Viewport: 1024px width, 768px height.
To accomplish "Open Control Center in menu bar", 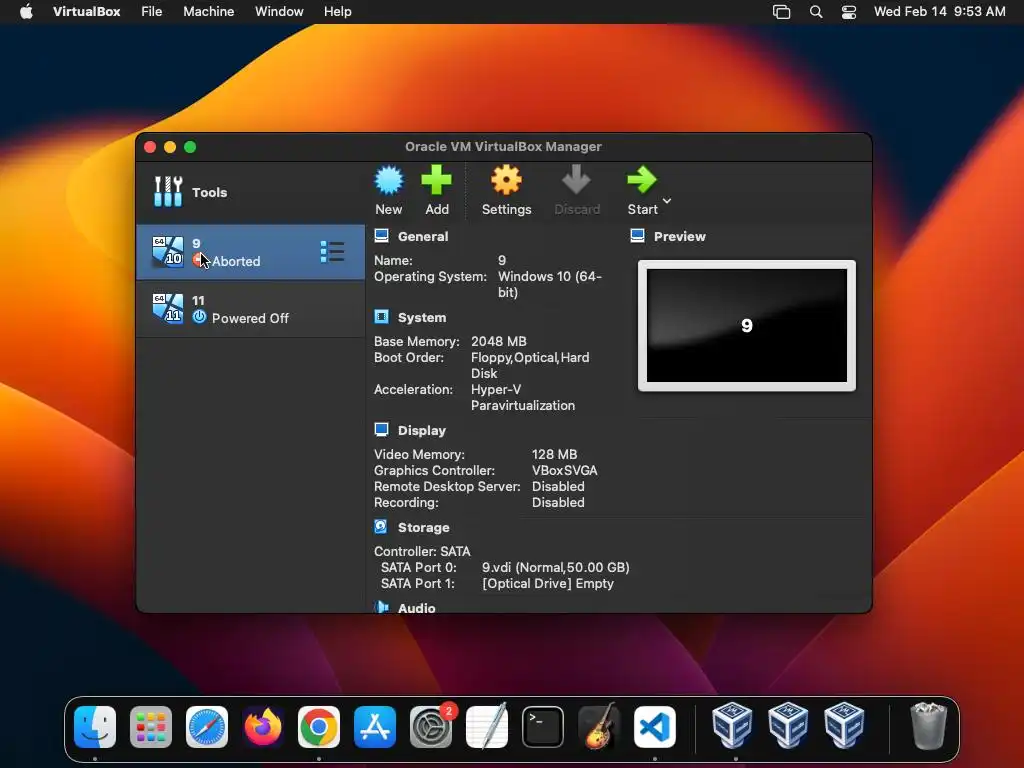I will coord(848,12).
